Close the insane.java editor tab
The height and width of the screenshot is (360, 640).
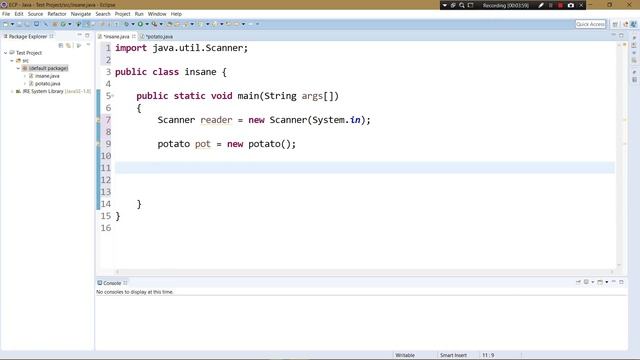(x=133, y=36)
